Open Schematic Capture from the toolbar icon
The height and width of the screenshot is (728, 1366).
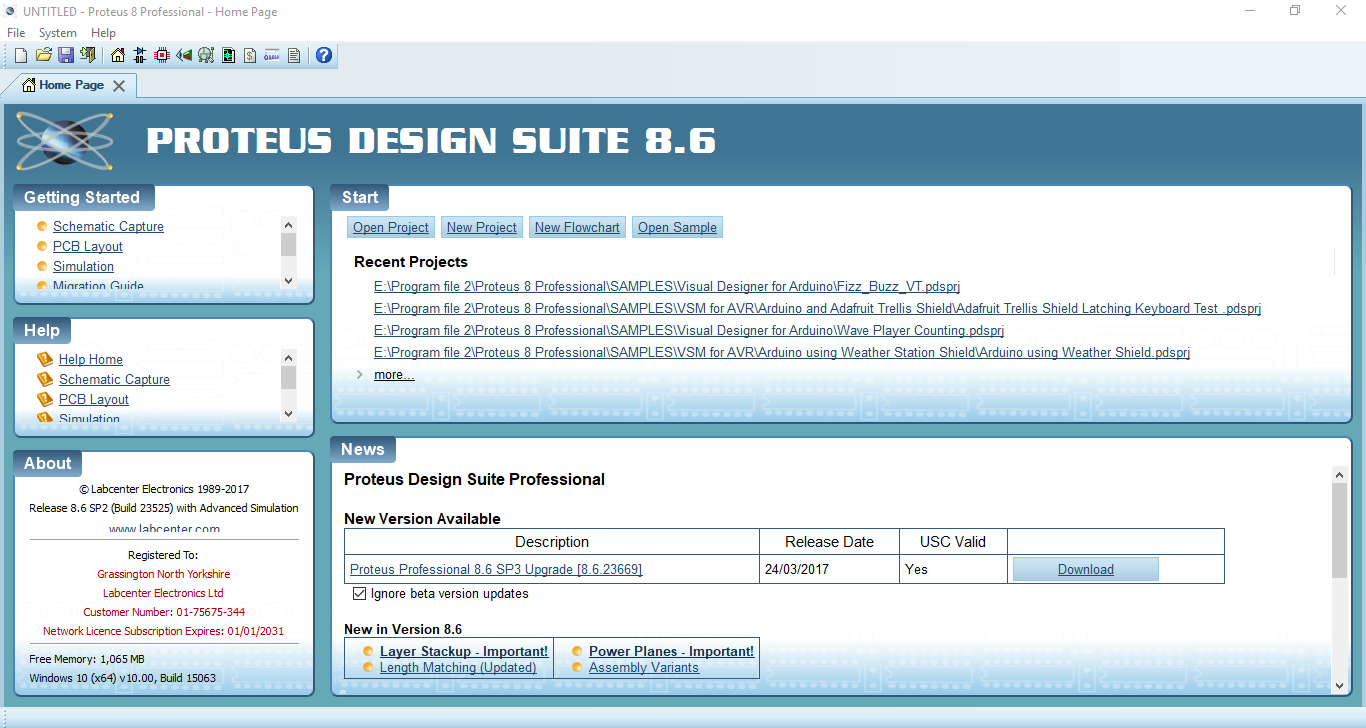140,55
